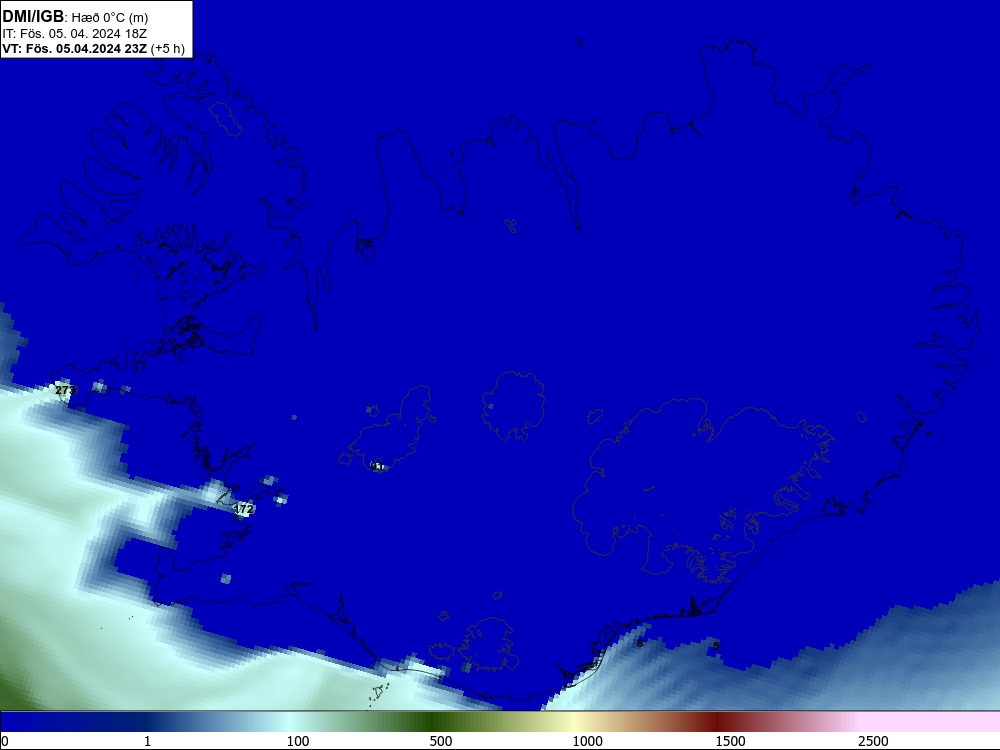The height and width of the screenshot is (750, 1000).
Task: Click the '500' label on the colour scale
Action: point(441,741)
